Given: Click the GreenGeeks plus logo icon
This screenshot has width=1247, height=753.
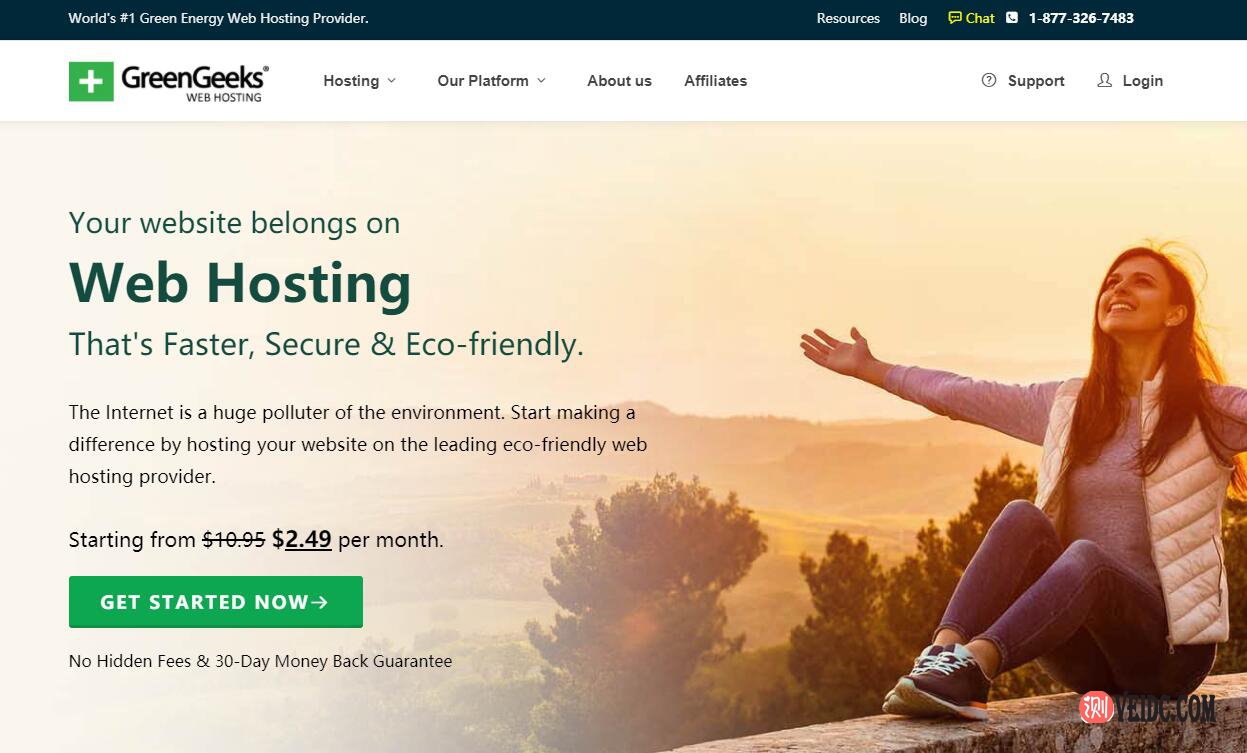Looking at the screenshot, I should coord(91,81).
